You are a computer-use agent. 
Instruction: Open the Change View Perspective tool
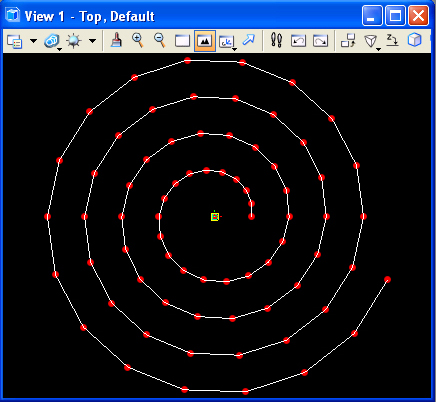point(371,42)
